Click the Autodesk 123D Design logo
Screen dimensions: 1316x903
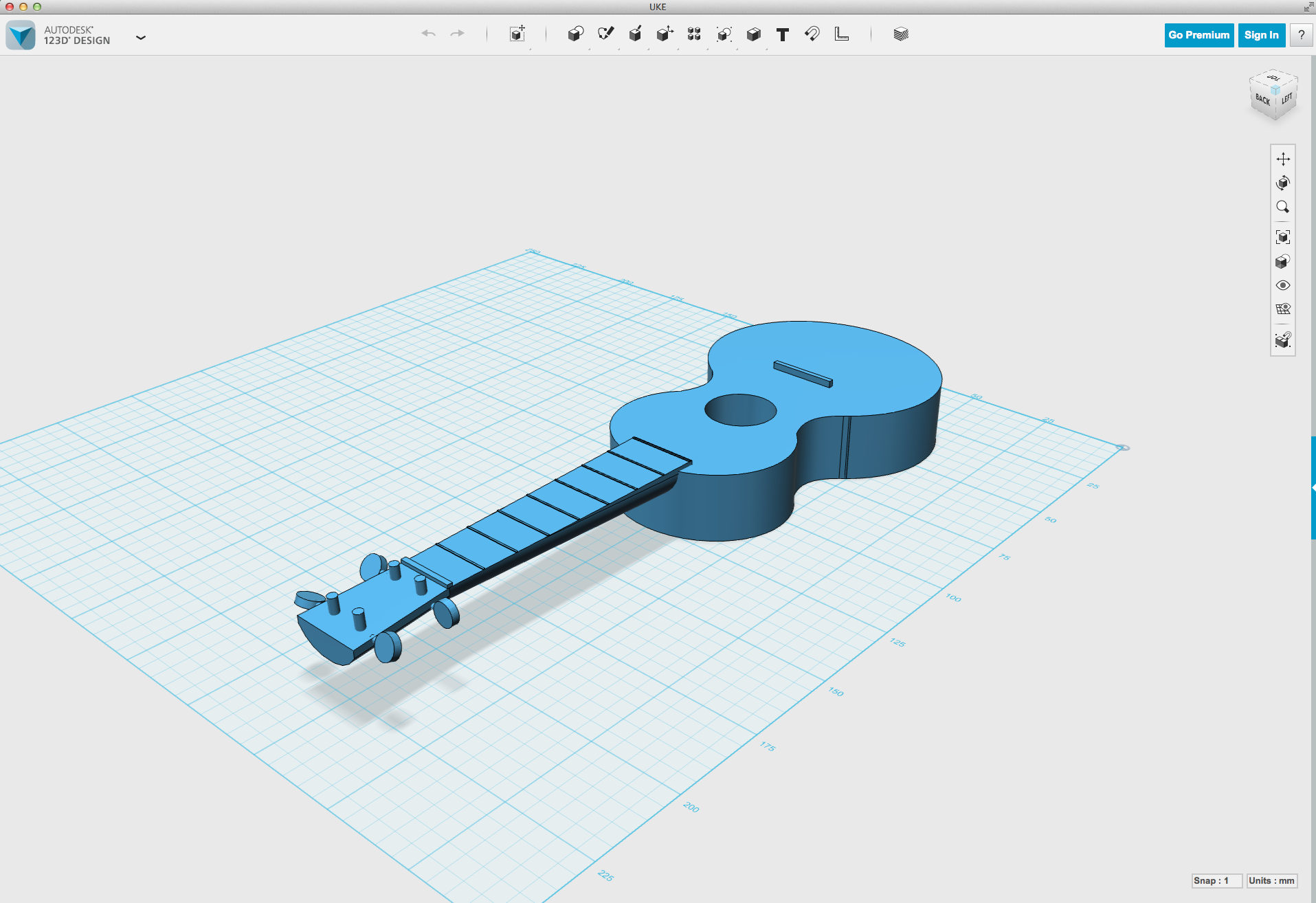(21, 35)
